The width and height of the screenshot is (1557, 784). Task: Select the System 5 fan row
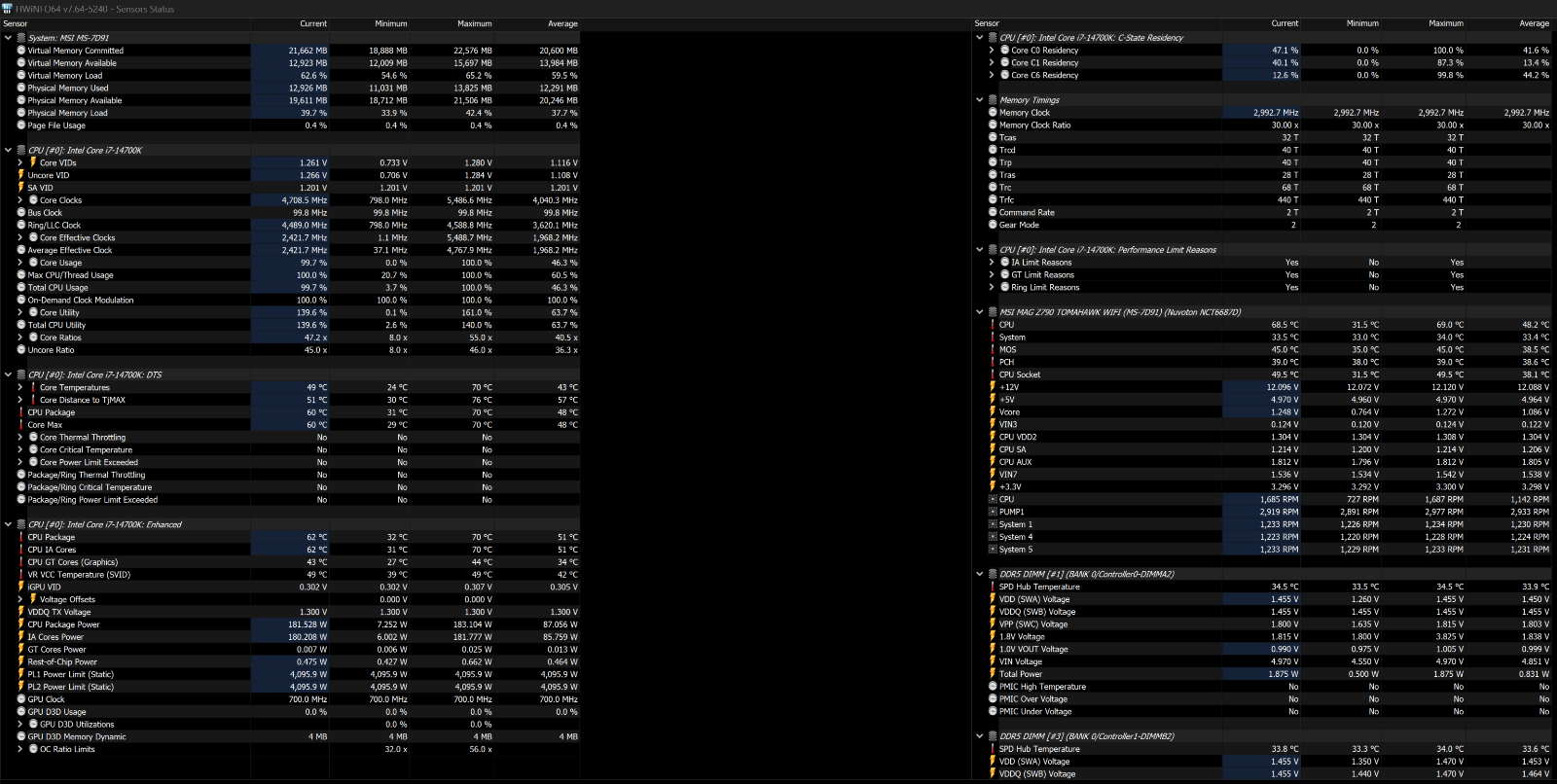1262,550
